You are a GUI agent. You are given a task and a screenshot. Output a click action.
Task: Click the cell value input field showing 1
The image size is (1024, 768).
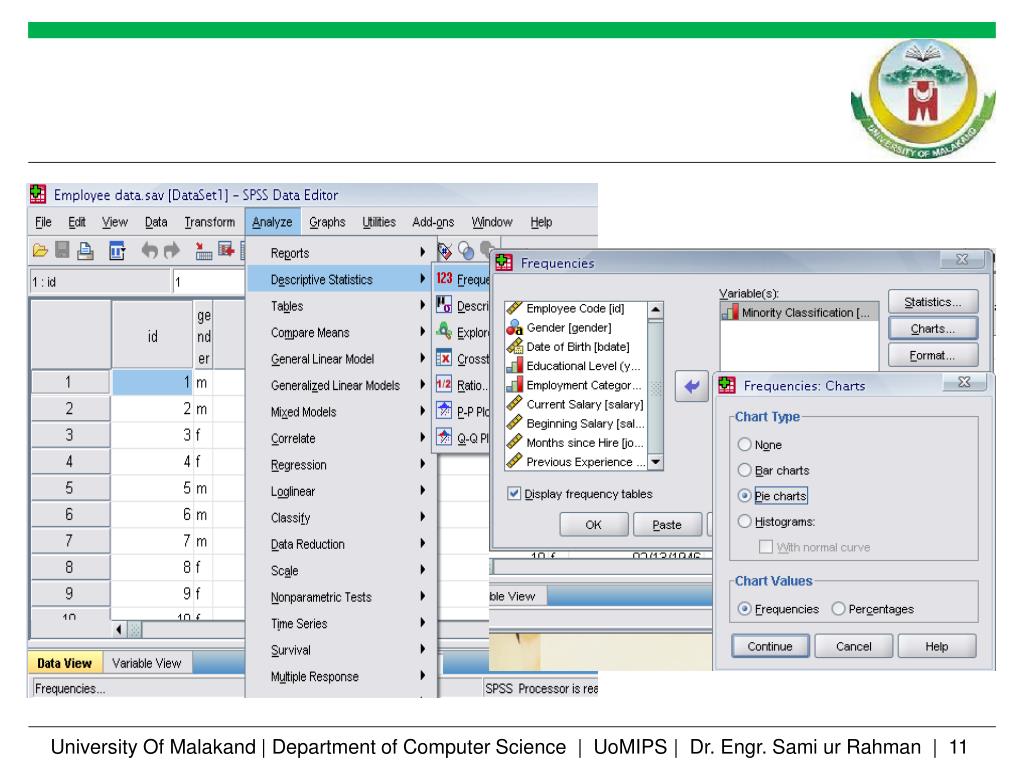(x=209, y=282)
